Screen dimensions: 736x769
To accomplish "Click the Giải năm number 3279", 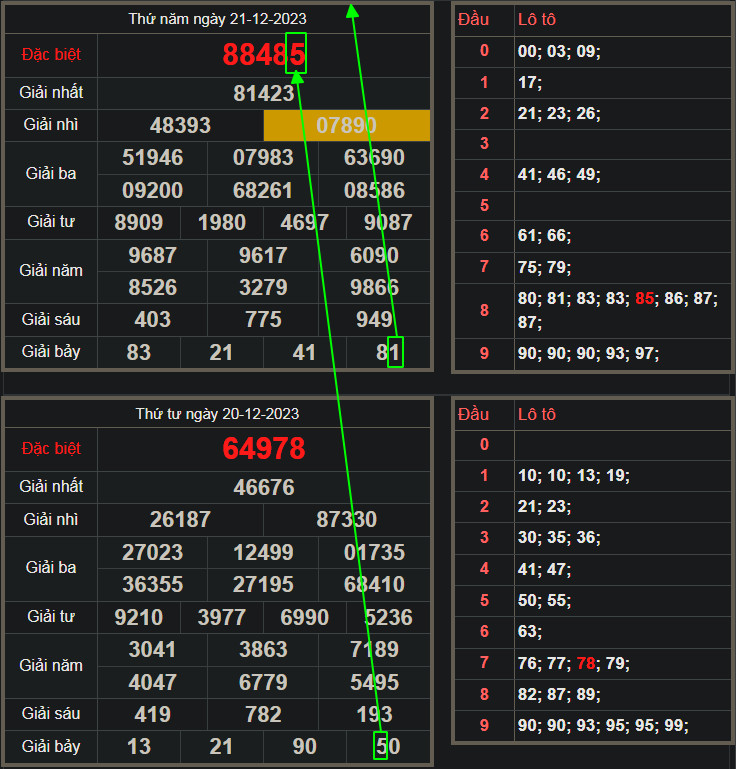I will (264, 288).
